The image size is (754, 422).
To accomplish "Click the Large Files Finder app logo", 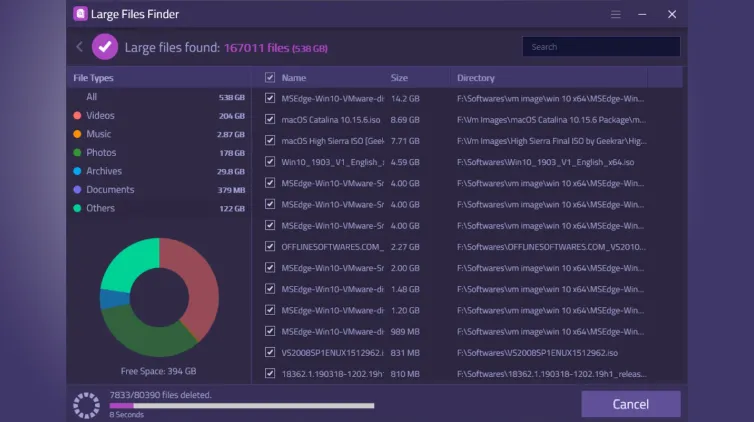I will pos(80,13).
